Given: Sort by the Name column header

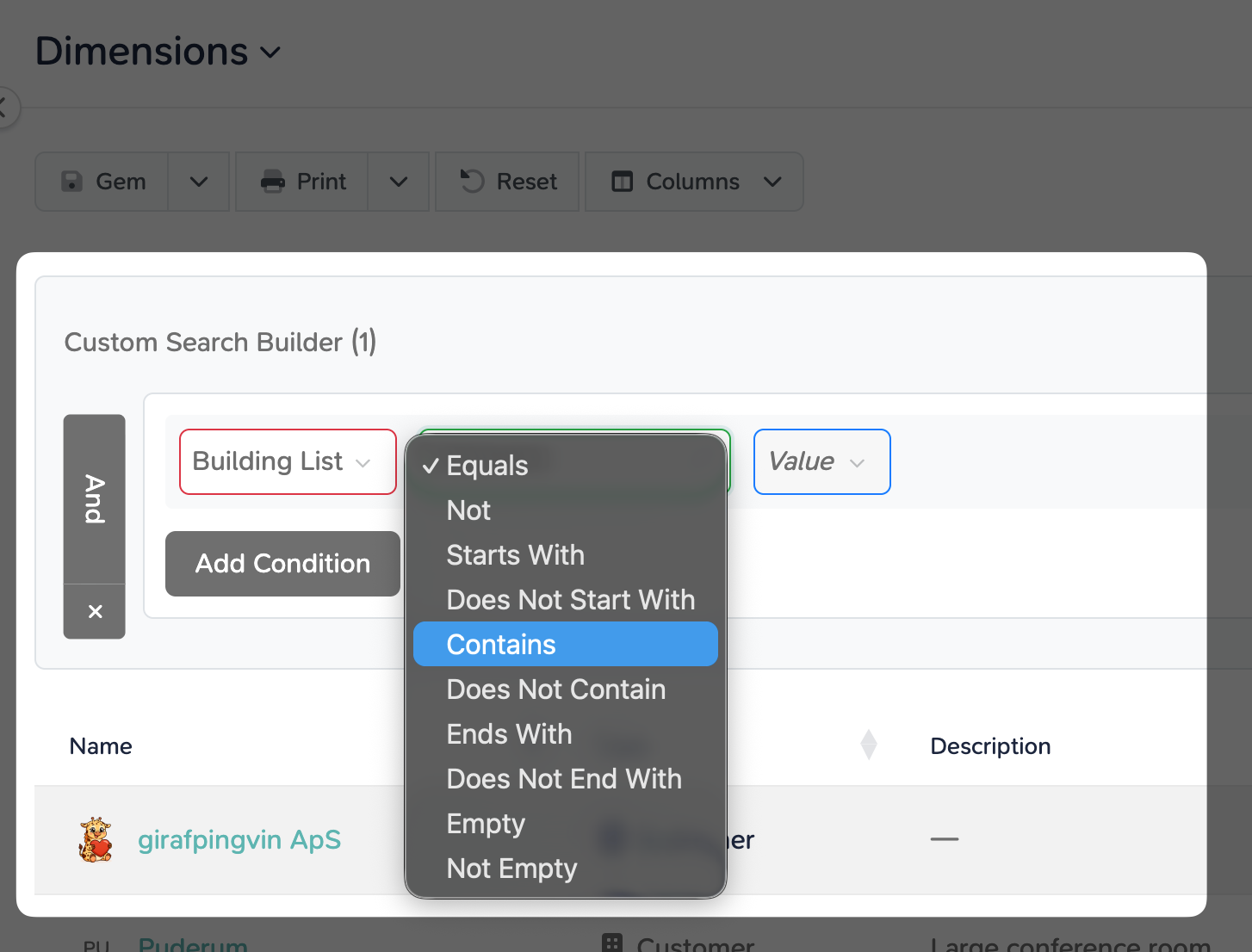Looking at the screenshot, I should point(101,746).
